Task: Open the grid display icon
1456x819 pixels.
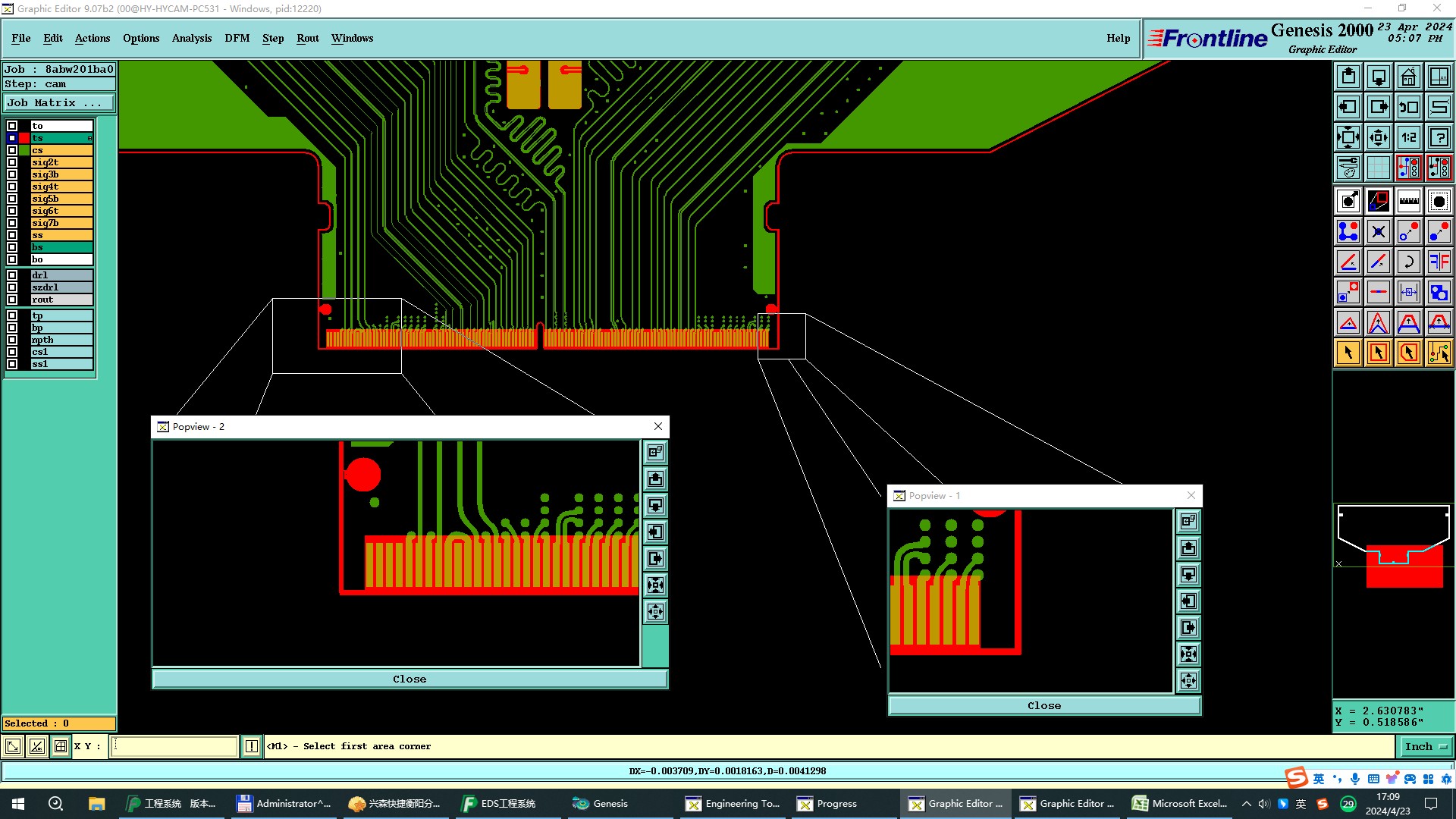Action: (x=1378, y=168)
